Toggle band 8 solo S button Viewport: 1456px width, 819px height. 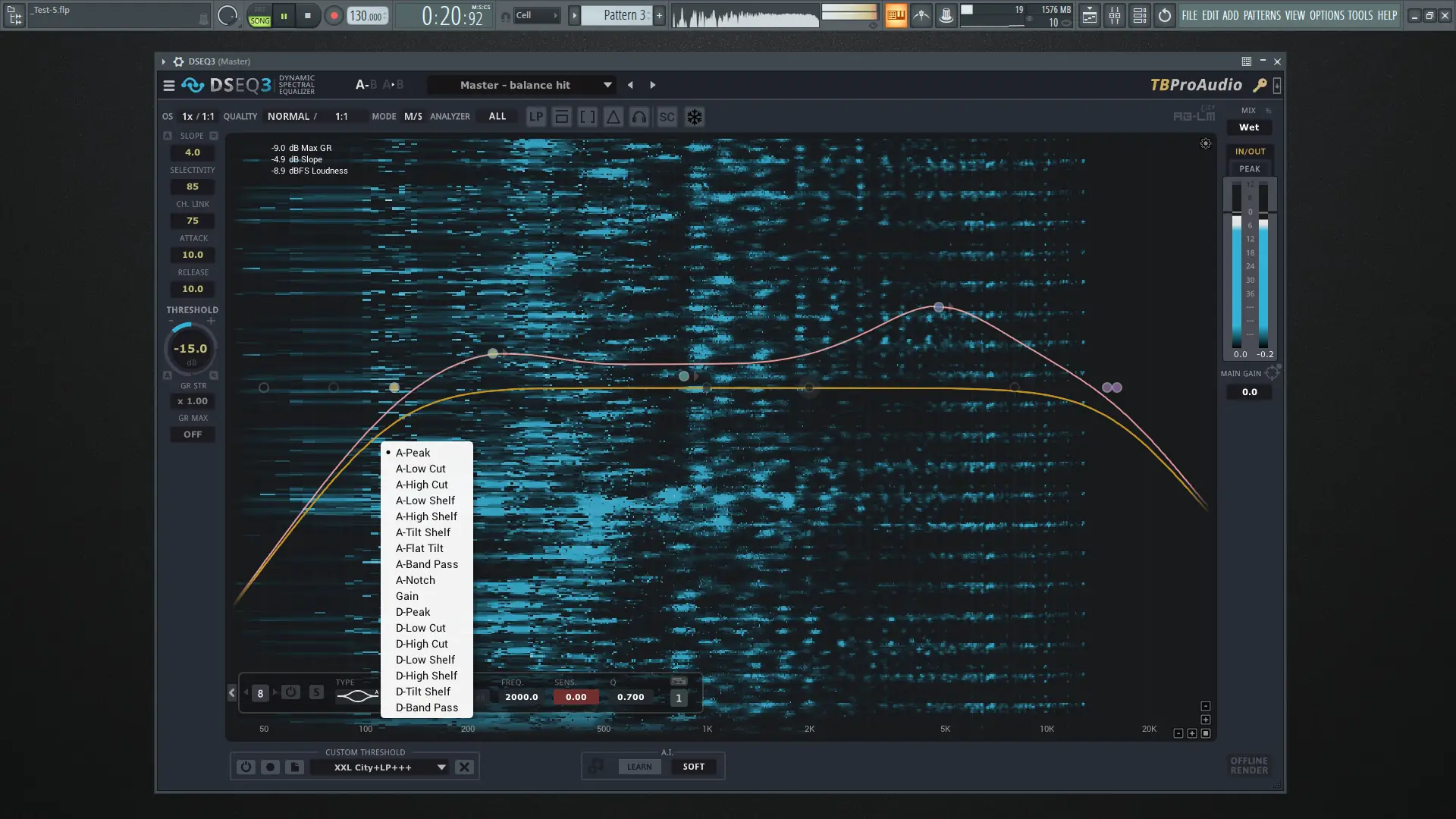[x=316, y=692]
